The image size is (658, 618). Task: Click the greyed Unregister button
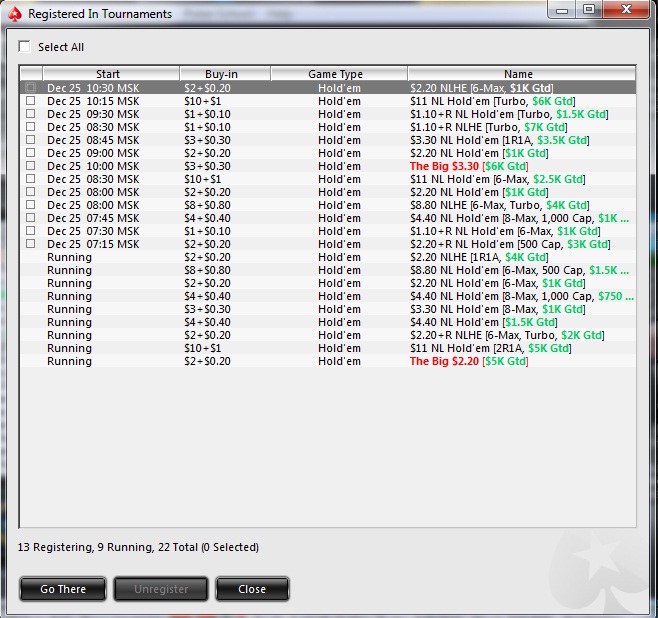[161, 589]
